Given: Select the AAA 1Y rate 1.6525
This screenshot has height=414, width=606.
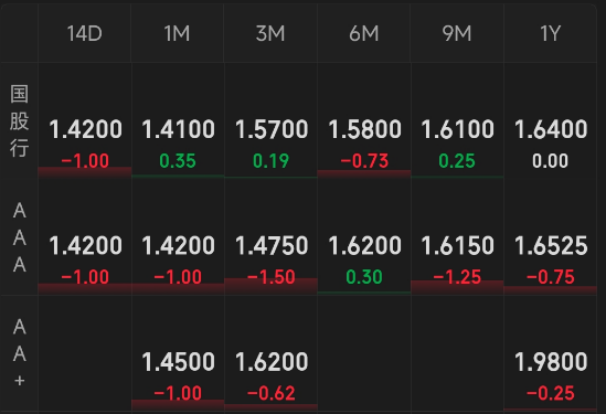Looking at the screenshot, I should pyautogui.click(x=551, y=246).
